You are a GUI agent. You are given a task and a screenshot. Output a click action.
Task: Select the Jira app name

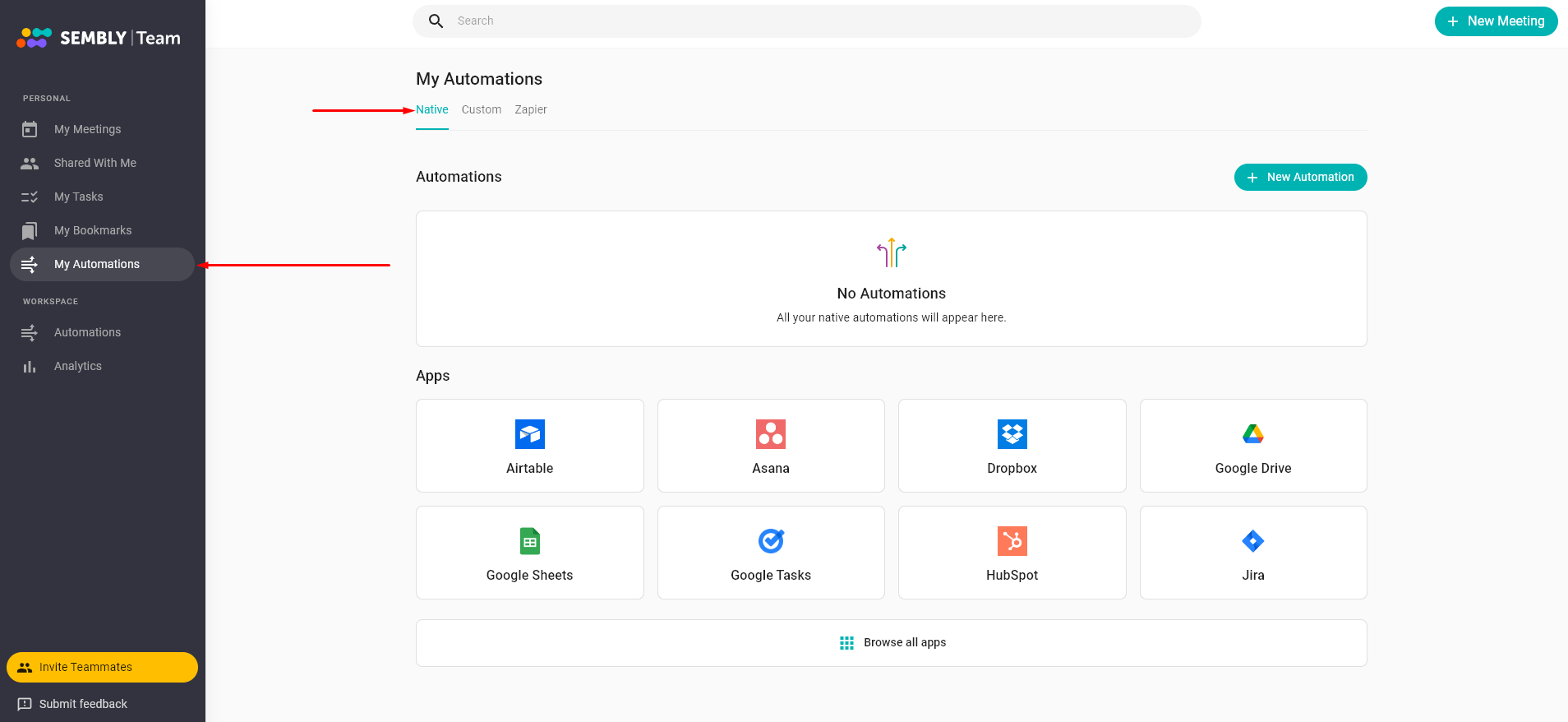point(1253,575)
